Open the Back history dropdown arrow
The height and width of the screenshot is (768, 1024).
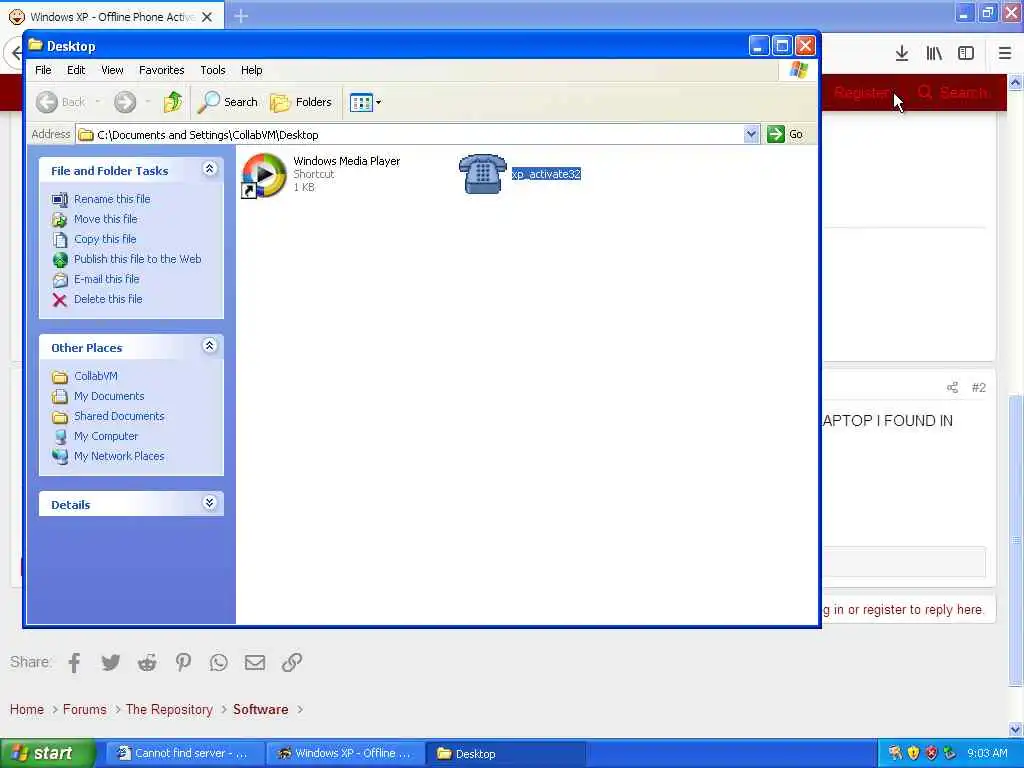[98, 102]
